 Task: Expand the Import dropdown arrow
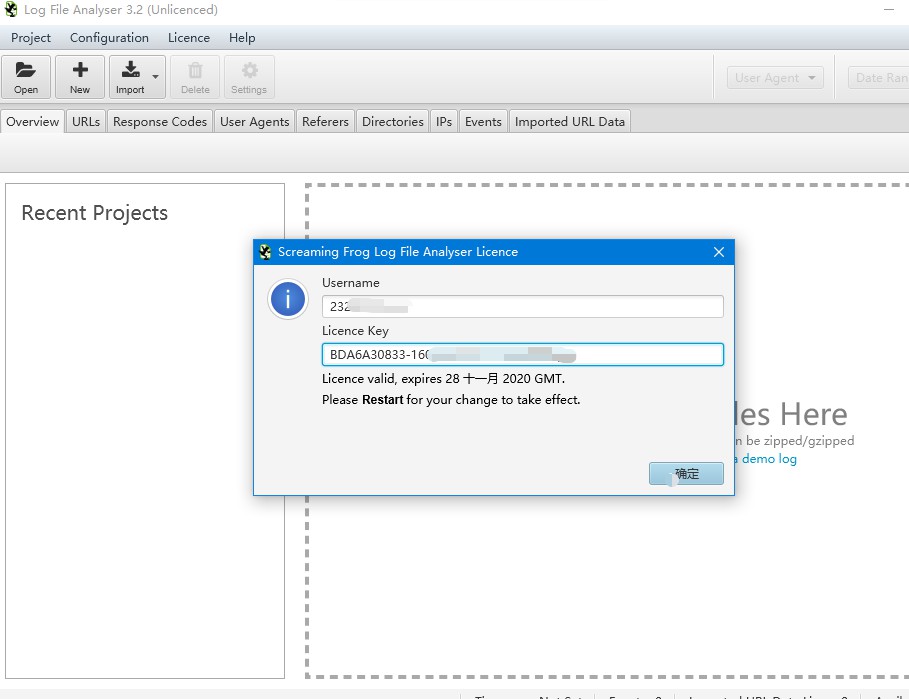(x=155, y=77)
